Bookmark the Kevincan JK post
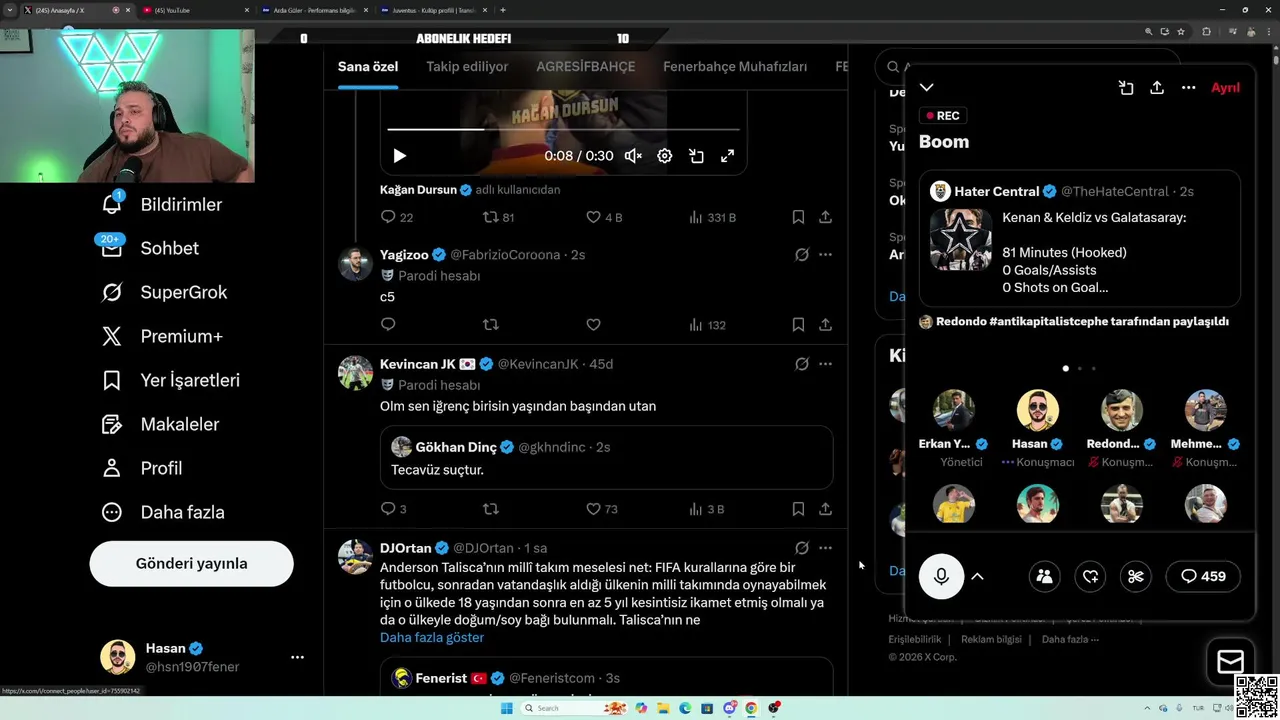1280x720 pixels. [798, 509]
